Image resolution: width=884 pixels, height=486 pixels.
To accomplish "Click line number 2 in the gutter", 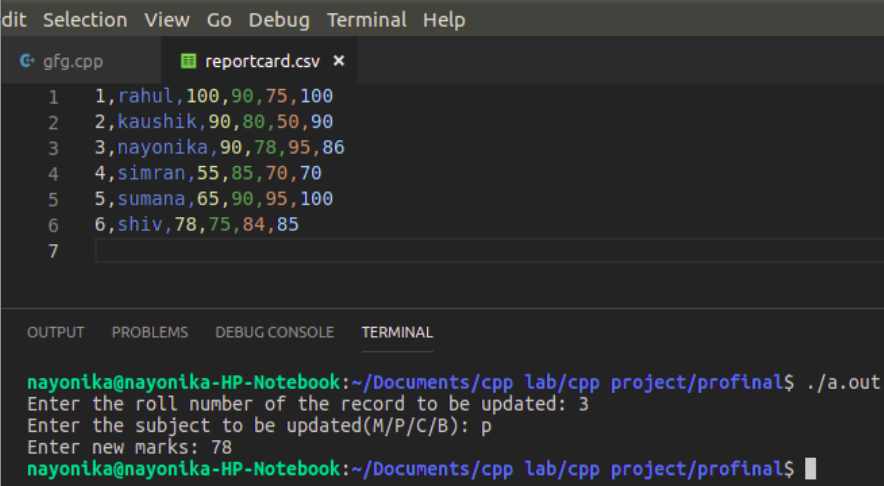I will click(54, 122).
